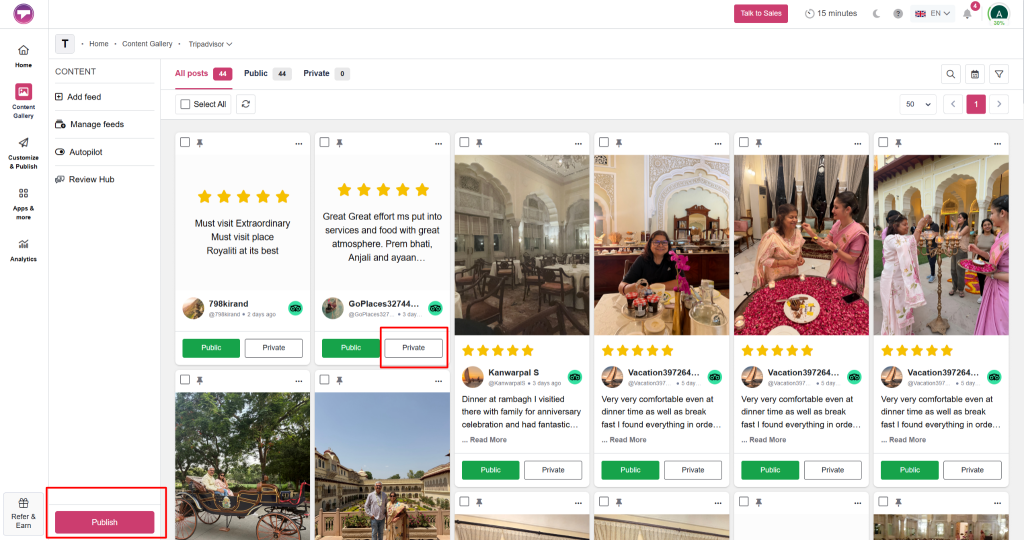Open the more options menu on the Kanwarpal S post
This screenshot has height=540, width=1024.
(x=578, y=143)
